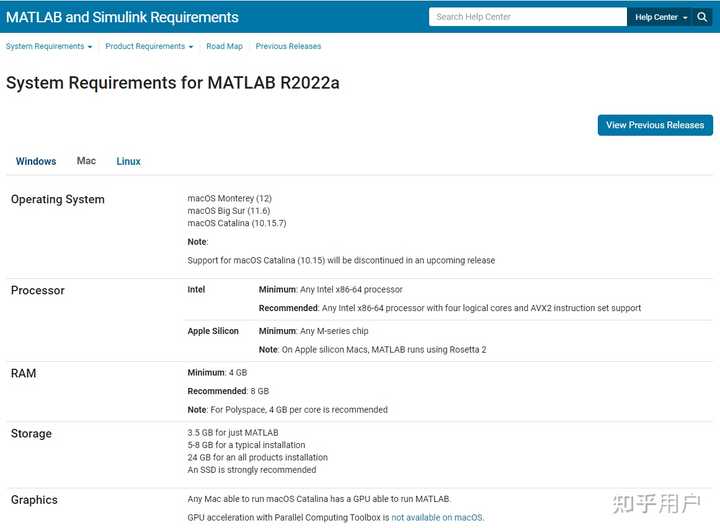Click the Processor row label
The width and height of the screenshot is (720, 528).
point(38,290)
